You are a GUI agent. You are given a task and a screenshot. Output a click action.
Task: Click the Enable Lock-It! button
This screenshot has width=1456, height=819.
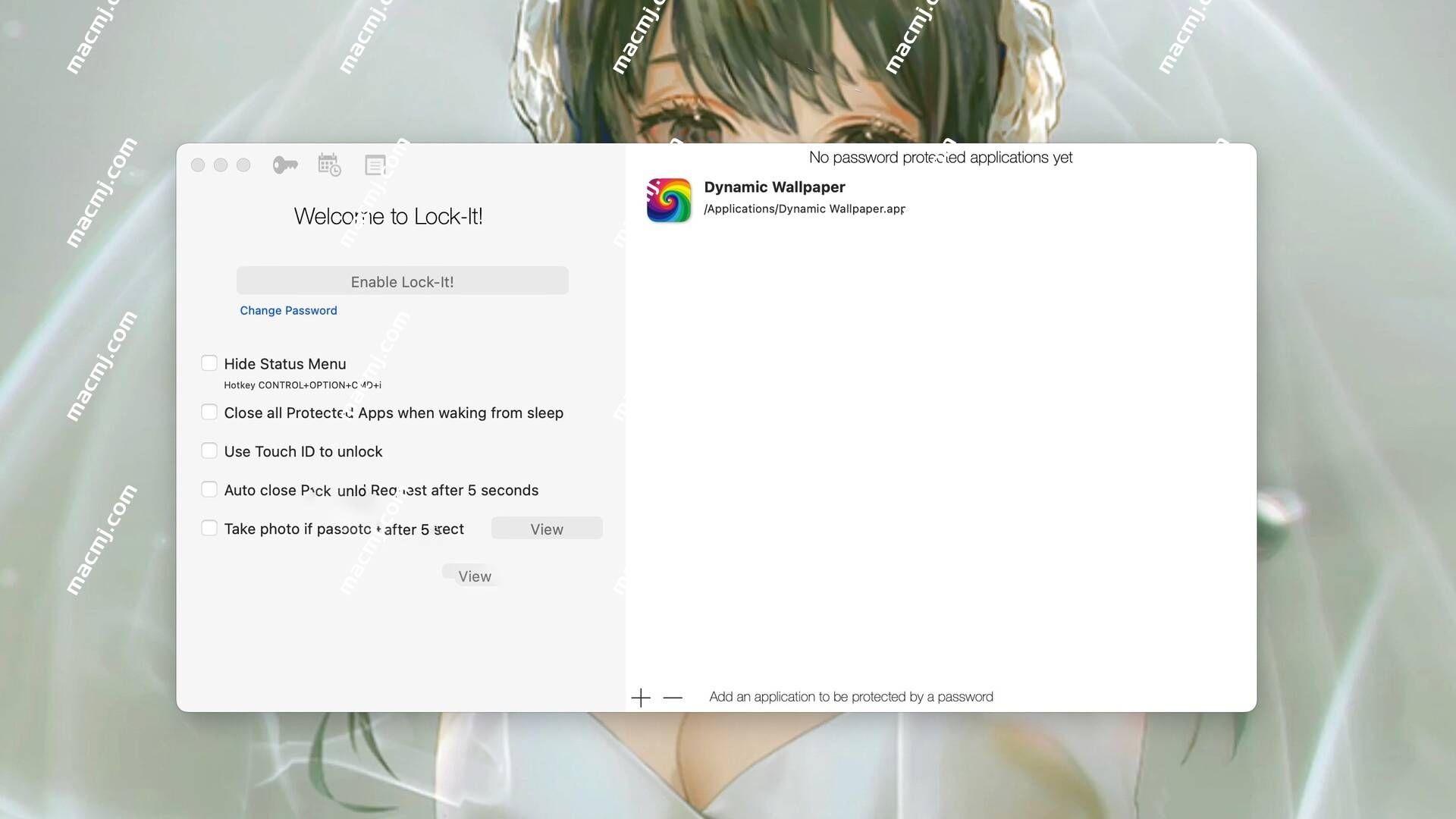[402, 281]
